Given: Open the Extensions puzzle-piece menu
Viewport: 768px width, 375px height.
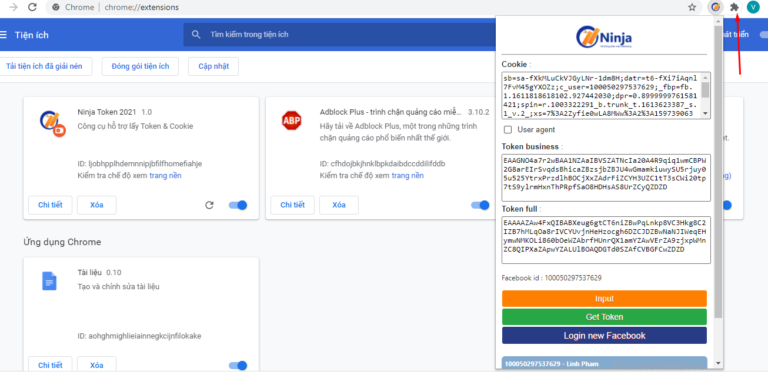Looking at the screenshot, I should (x=734, y=7).
